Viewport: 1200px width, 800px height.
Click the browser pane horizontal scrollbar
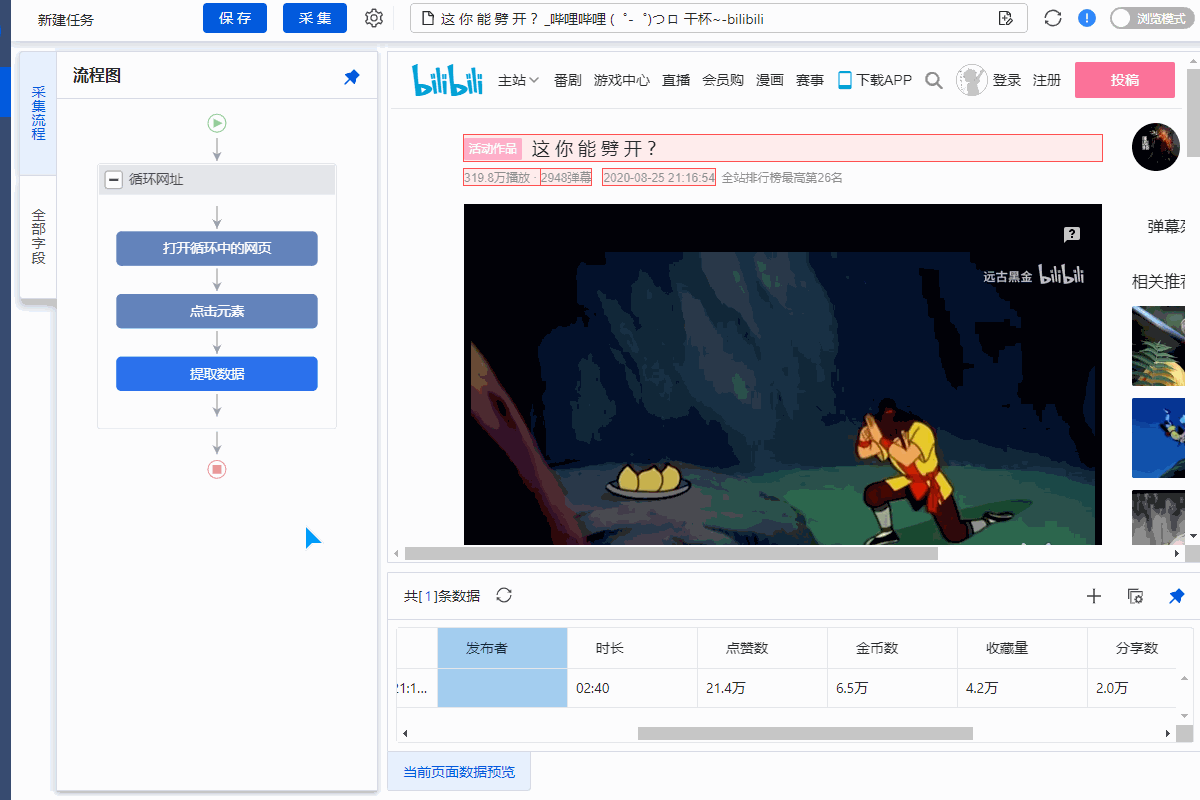tap(671, 553)
